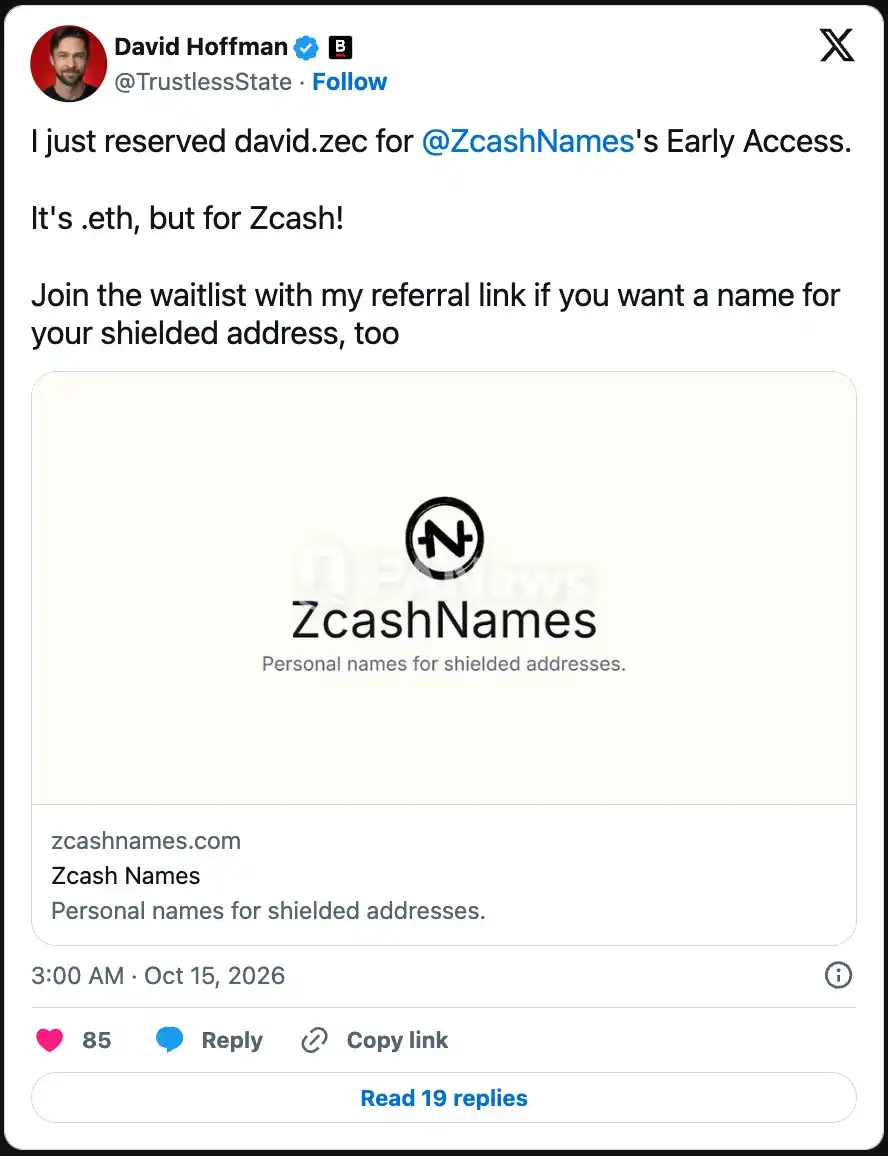Open David Hoffman's profile picture
This screenshot has height=1156, width=888.
68,63
